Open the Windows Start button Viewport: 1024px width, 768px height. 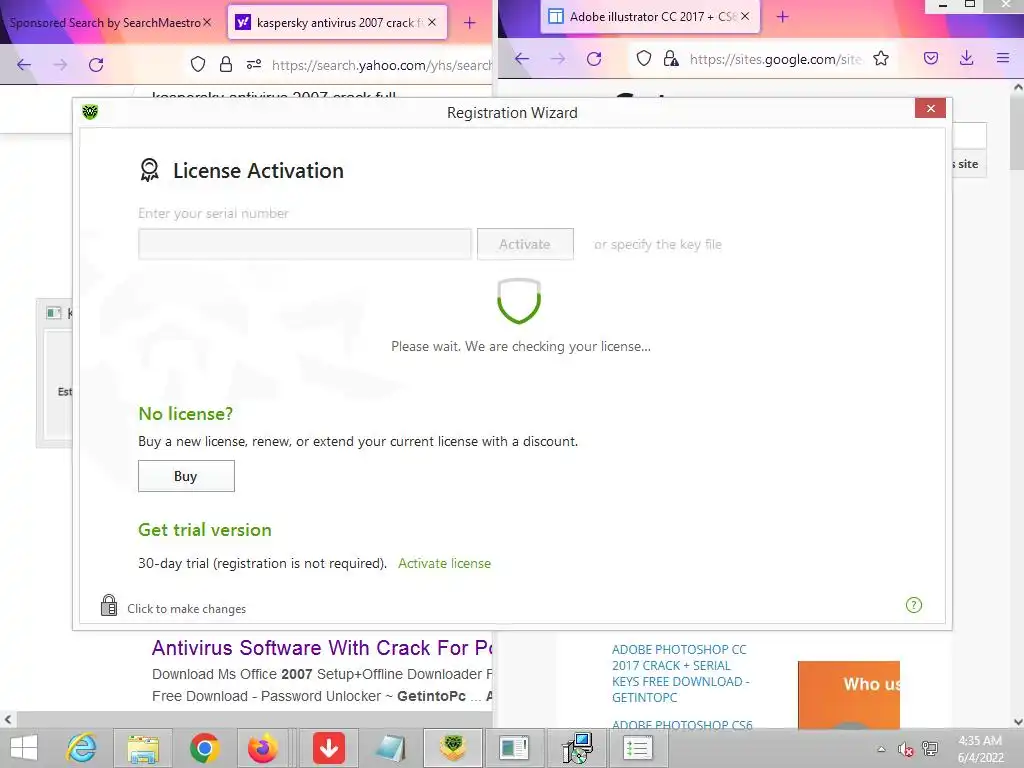click(x=24, y=748)
